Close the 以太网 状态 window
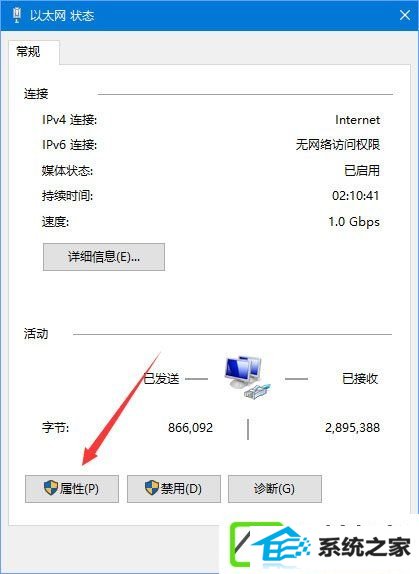419x574 pixels. click(x=405, y=15)
